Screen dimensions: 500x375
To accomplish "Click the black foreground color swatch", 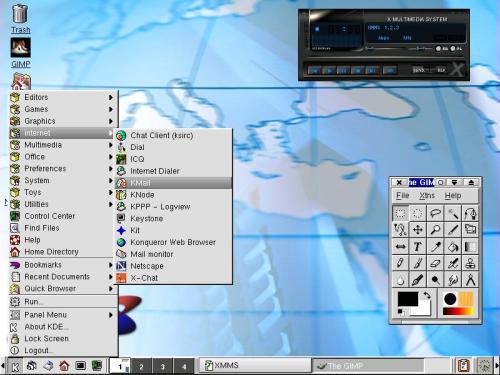I will (x=407, y=299).
